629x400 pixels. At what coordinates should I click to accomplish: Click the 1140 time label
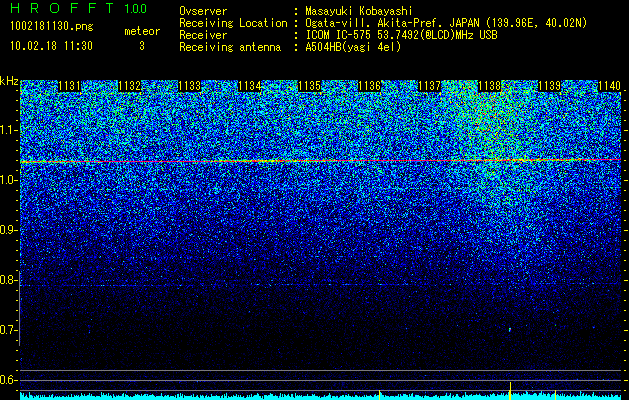coord(609,86)
